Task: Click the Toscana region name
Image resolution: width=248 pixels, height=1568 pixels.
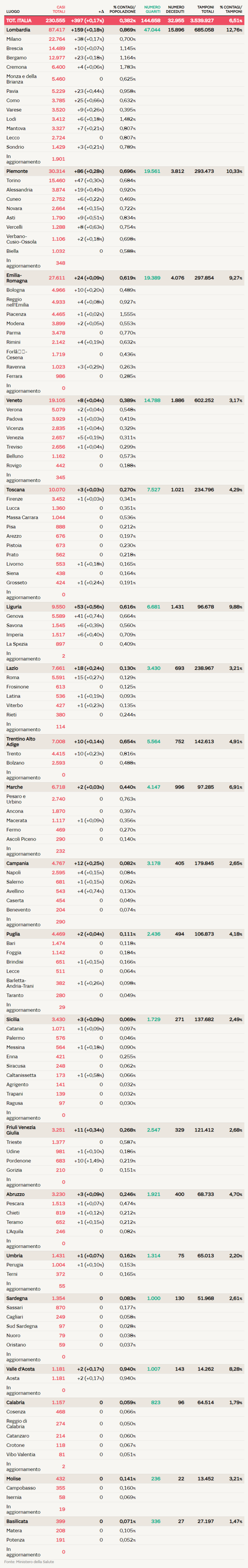Action: (16, 490)
